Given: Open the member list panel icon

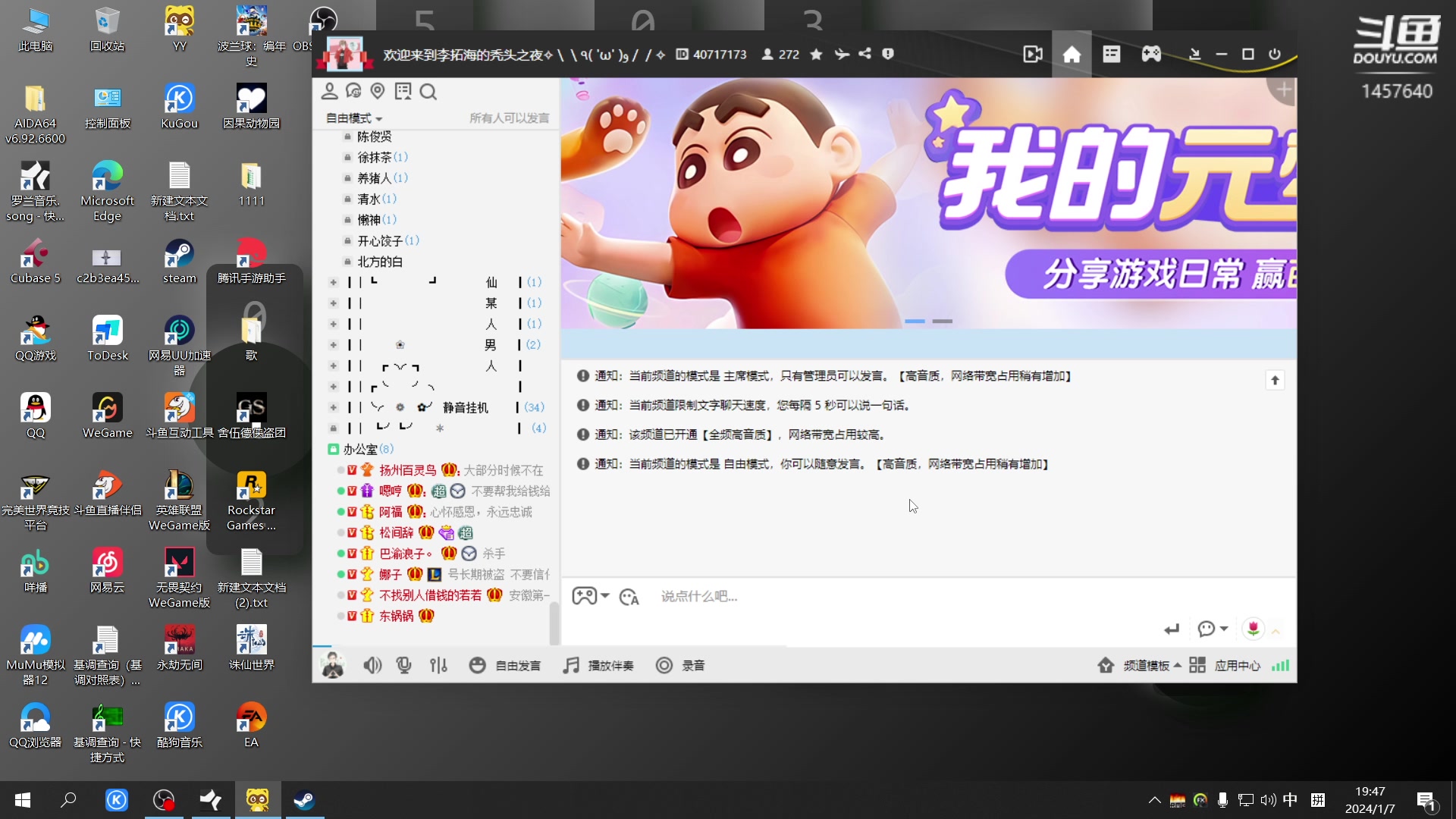Looking at the screenshot, I should tap(330, 91).
